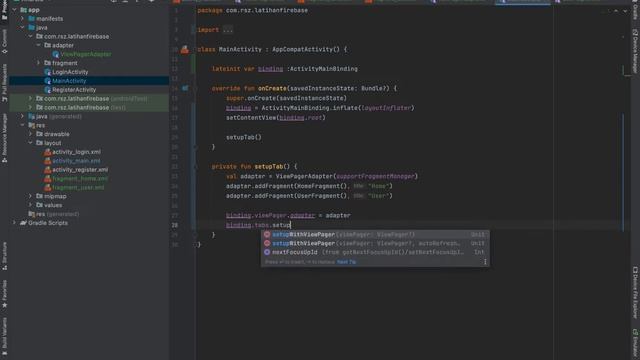Open the Emulator side tab
640x360 pixels.
point(635,344)
